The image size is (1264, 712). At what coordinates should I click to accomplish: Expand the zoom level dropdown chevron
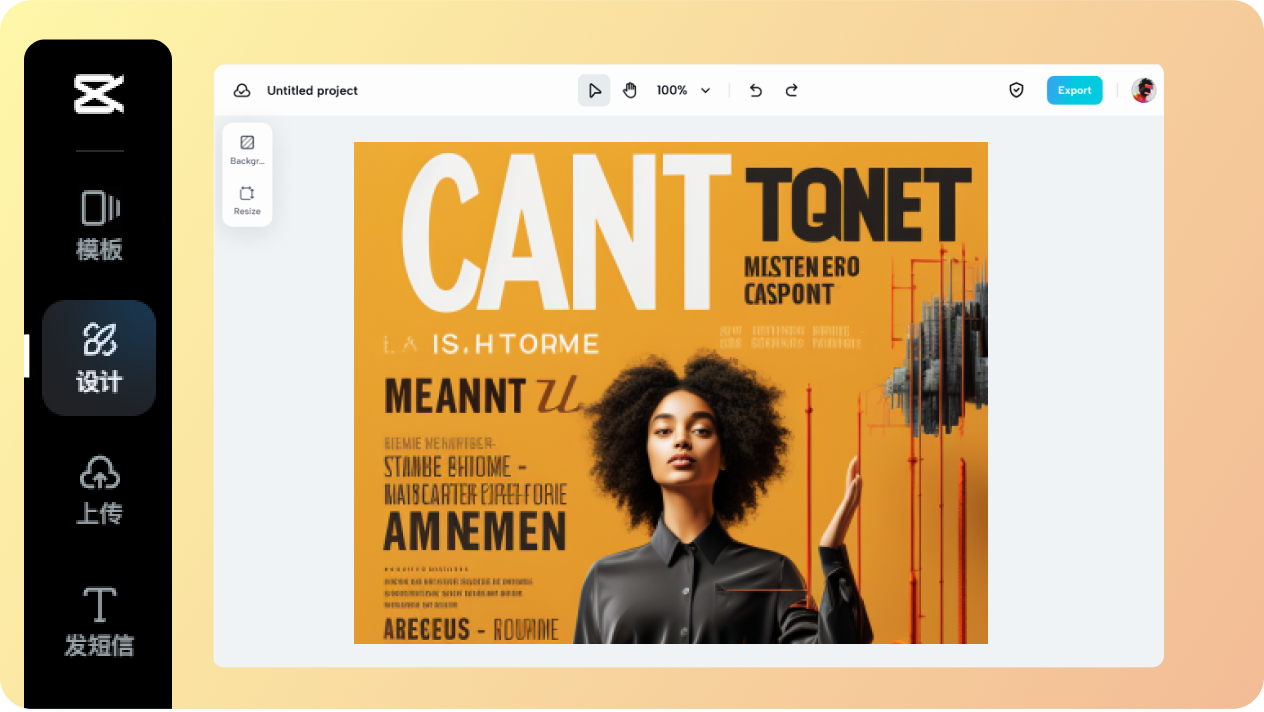705,91
